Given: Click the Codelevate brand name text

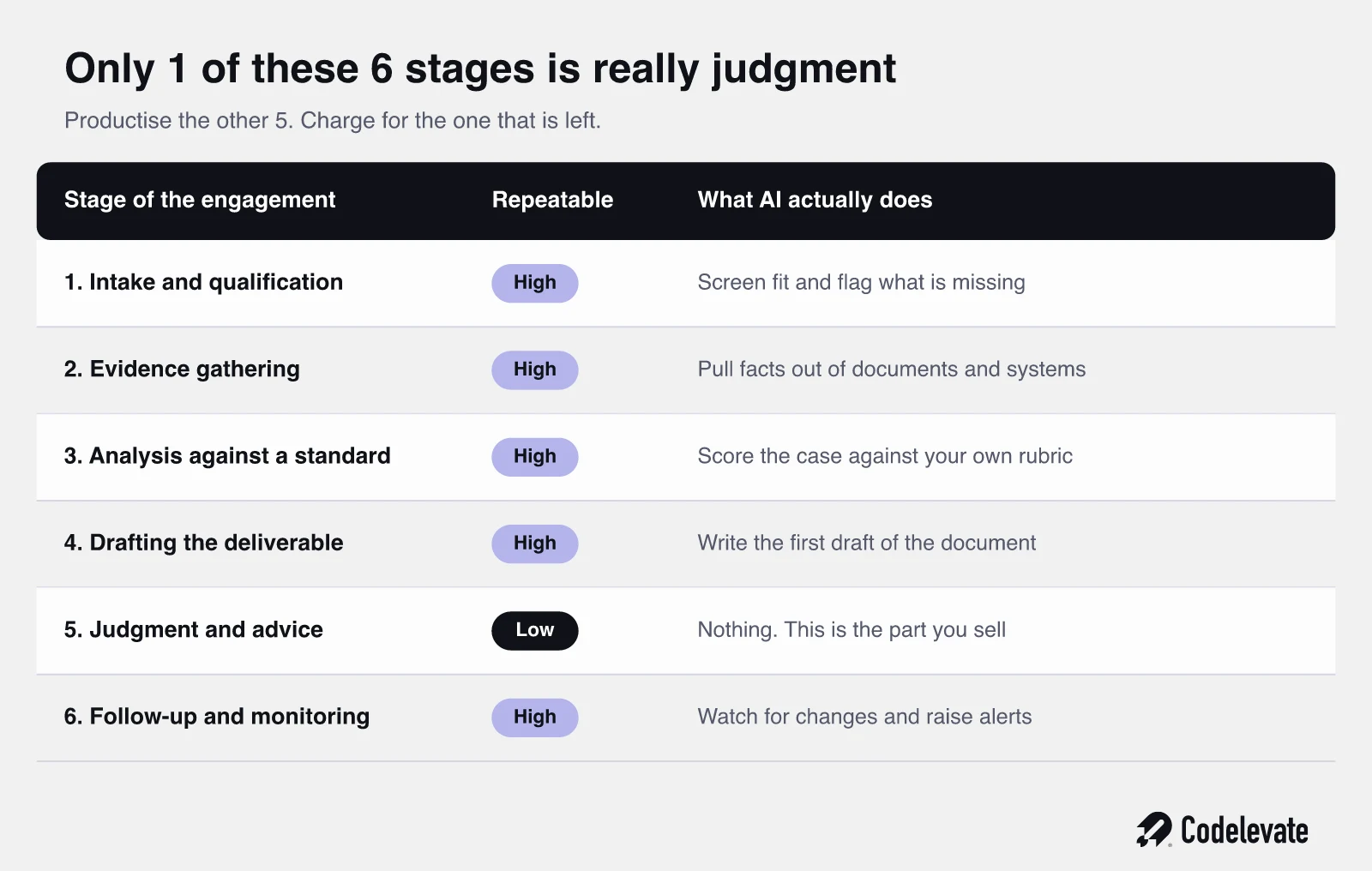Looking at the screenshot, I should 1244,831.
